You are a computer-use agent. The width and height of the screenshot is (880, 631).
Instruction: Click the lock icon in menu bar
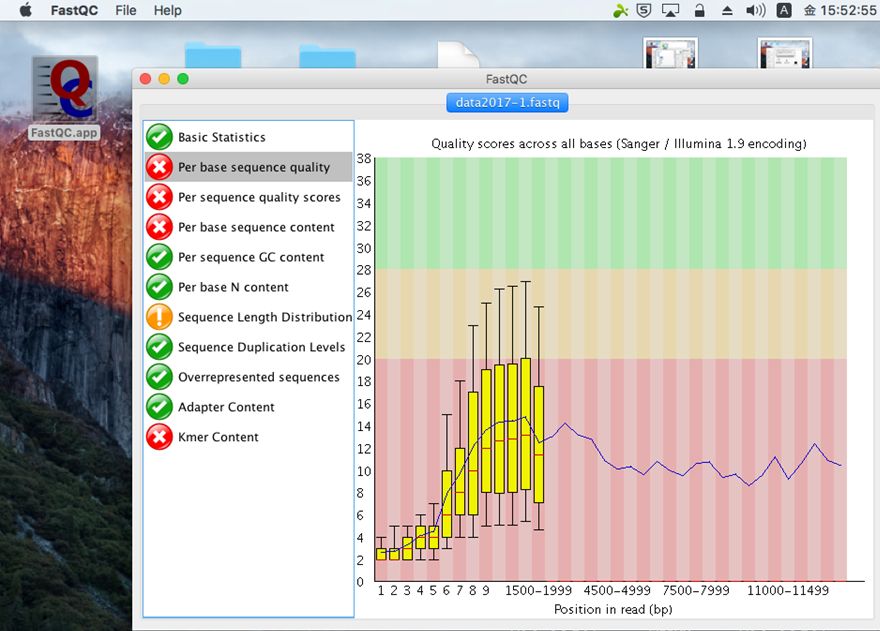click(x=699, y=10)
